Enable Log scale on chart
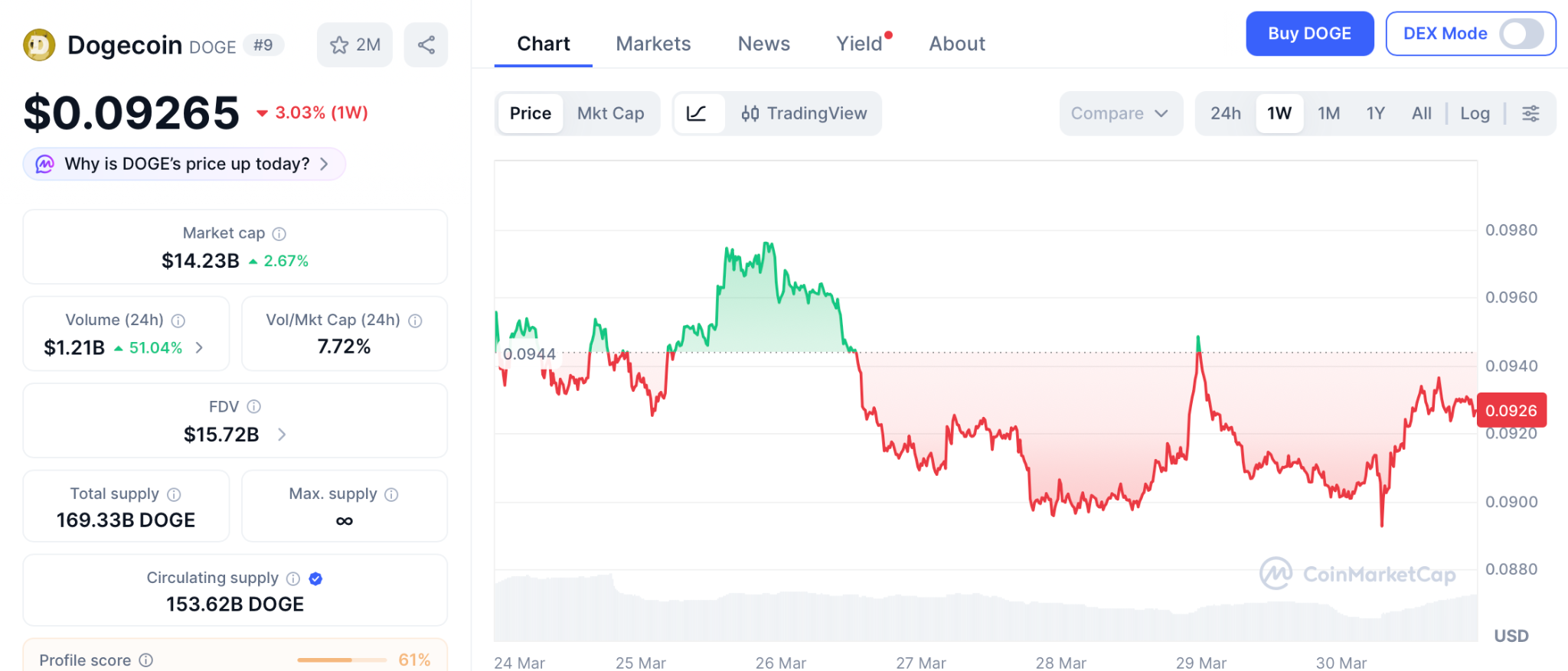This screenshot has height=671, width=1568. click(x=1475, y=113)
